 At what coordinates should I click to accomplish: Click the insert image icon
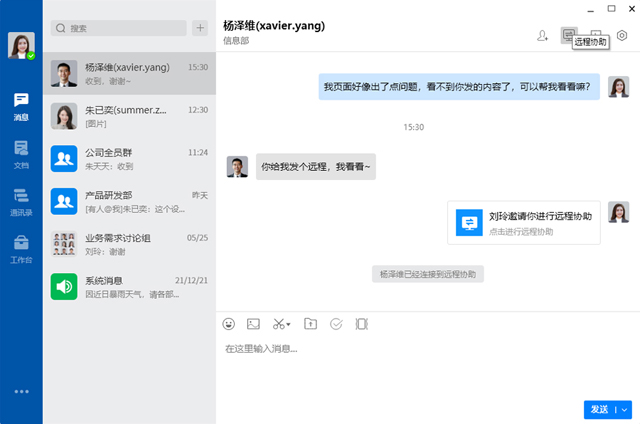click(x=254, y=323)
